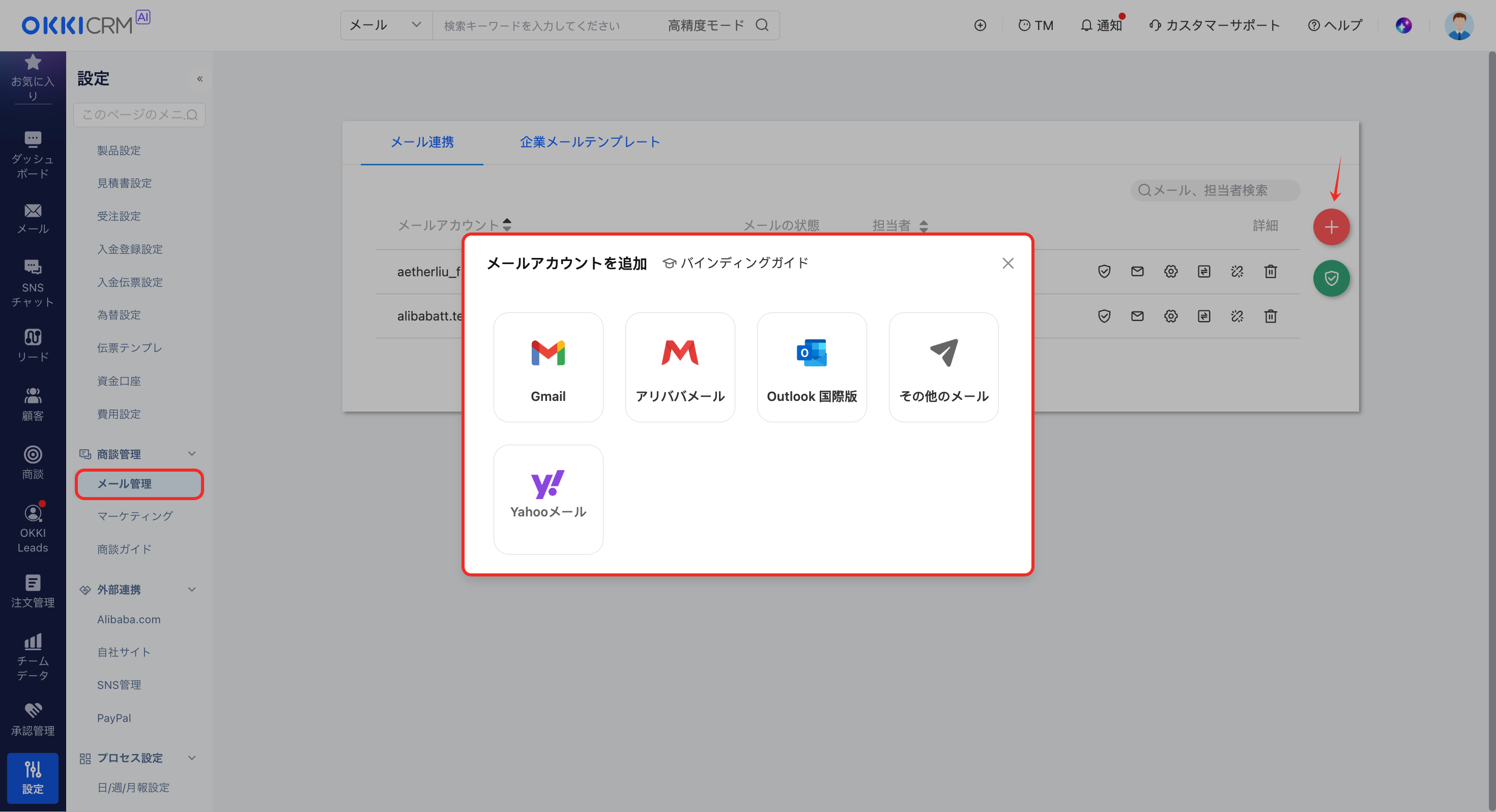
Task: Select the Gmail provider card
Action: click(x=548, y=367)
